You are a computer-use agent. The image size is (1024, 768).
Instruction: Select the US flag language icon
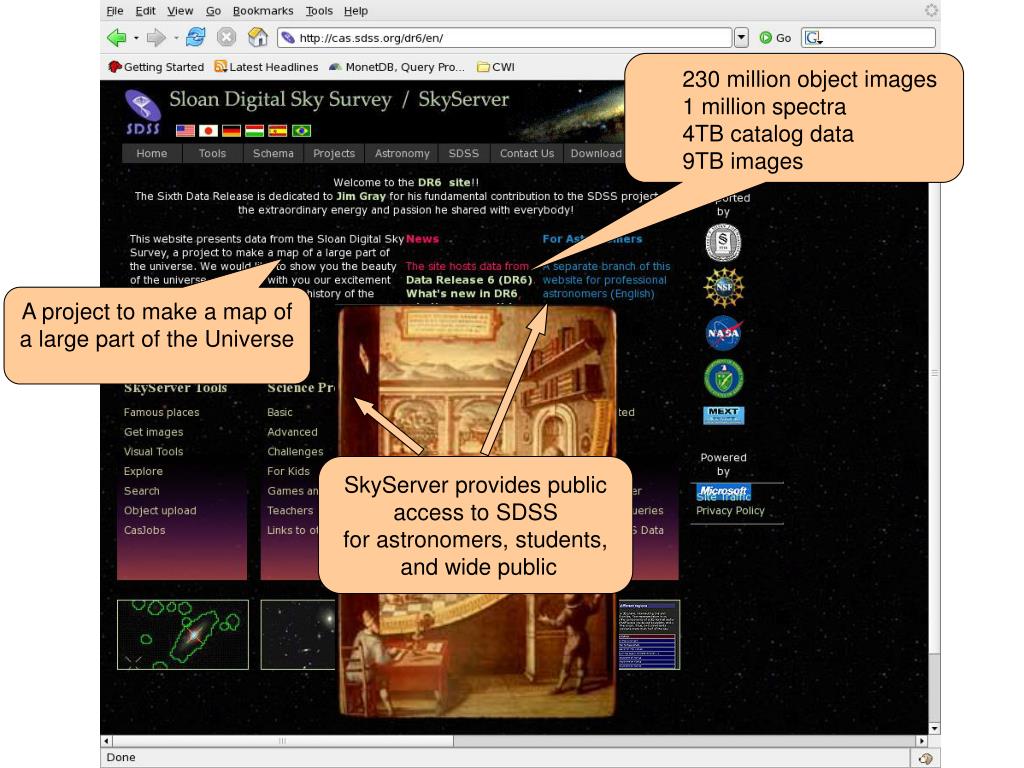185,131
